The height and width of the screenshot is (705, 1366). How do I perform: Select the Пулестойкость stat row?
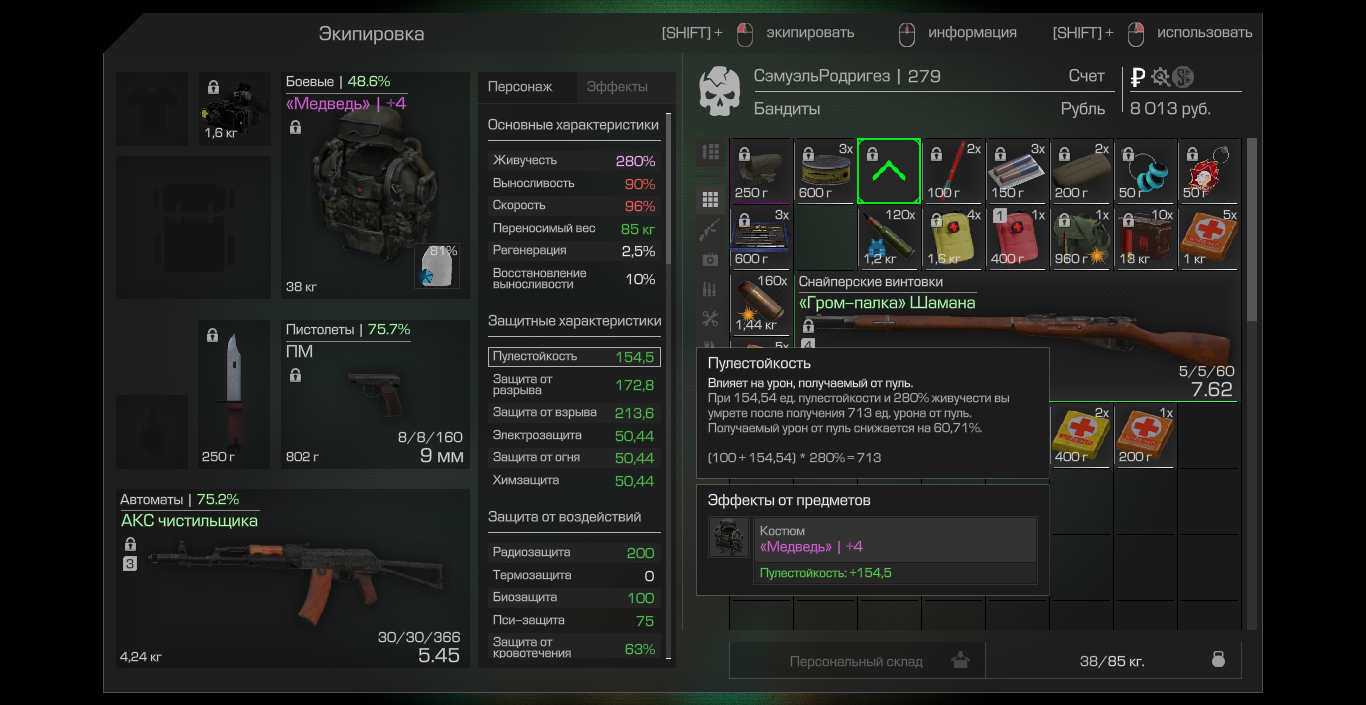[574, 357]
